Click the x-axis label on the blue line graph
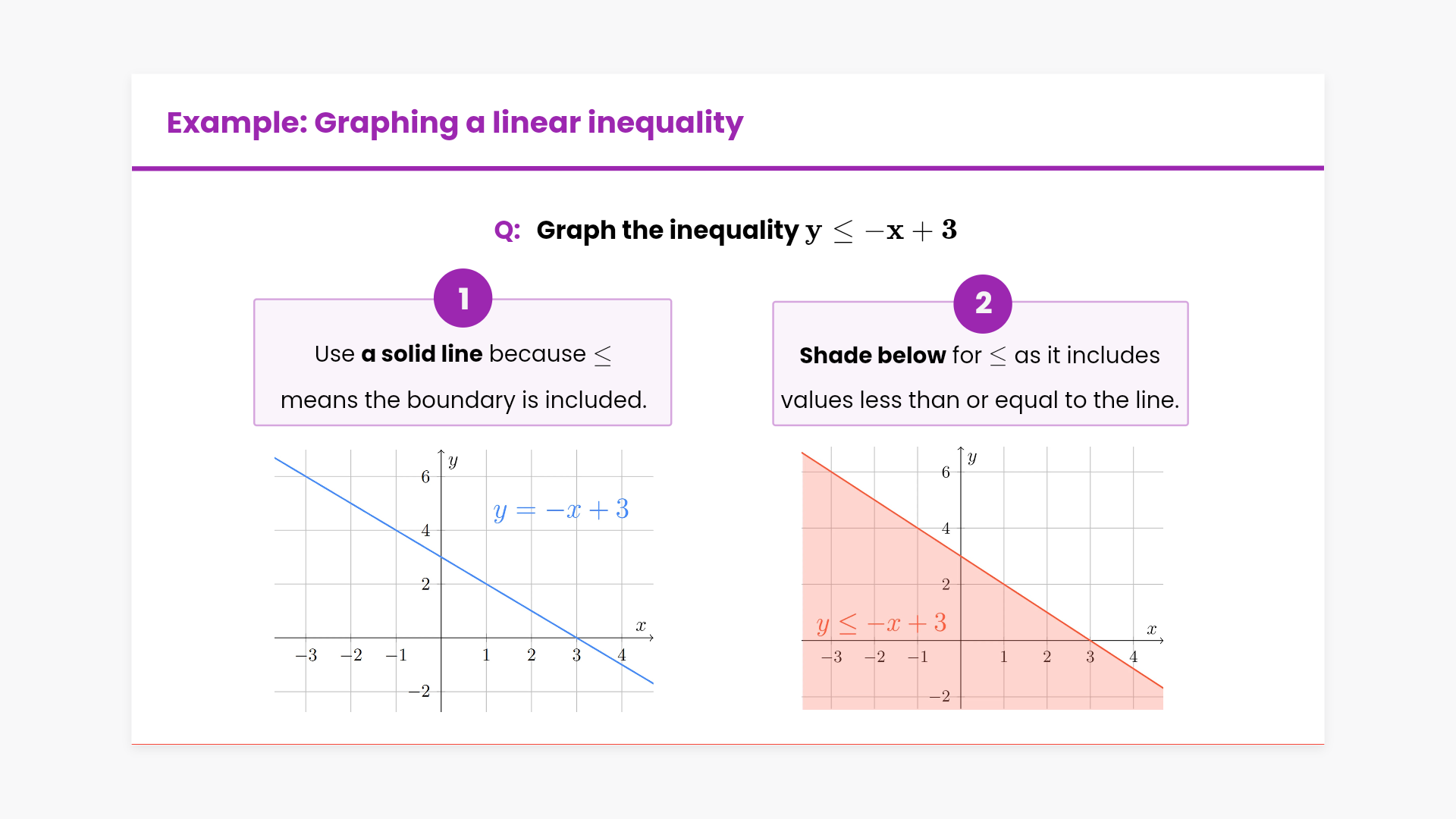The width and height of the screenshot is (1456, 819). 641,626
